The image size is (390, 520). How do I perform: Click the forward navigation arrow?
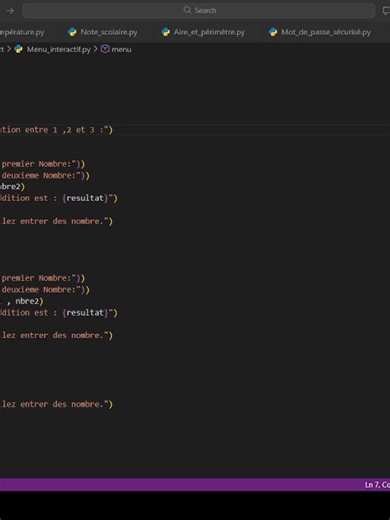click(10, 11)
